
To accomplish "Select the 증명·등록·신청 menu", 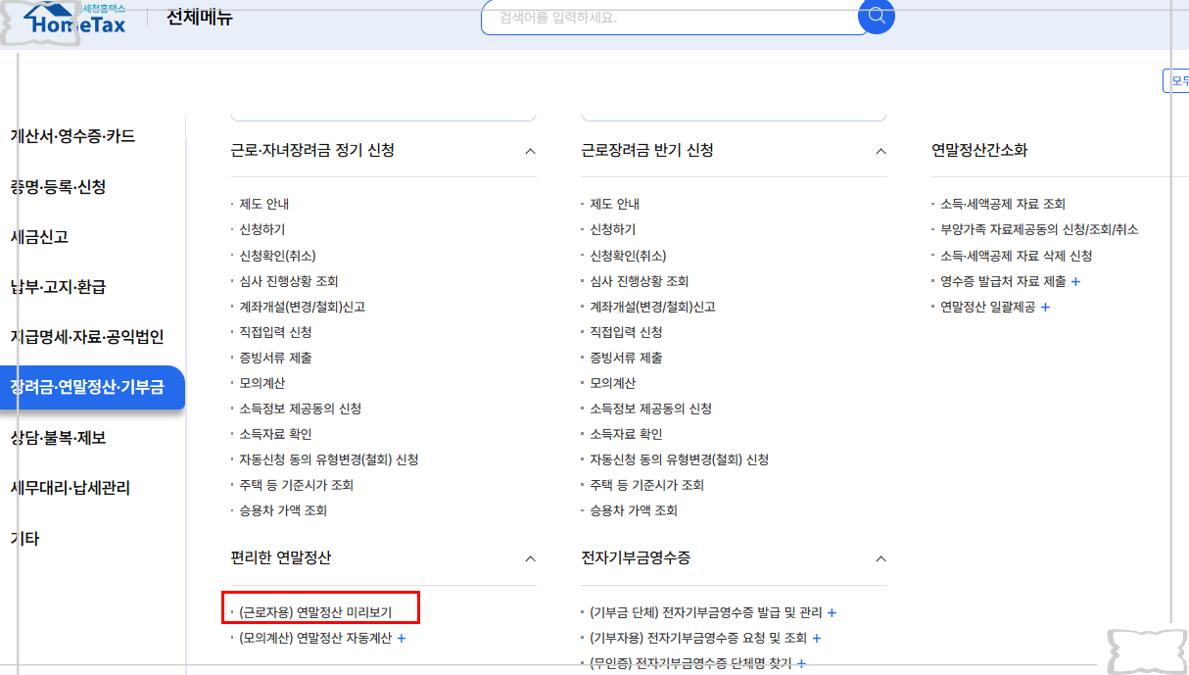I will 58,187.
